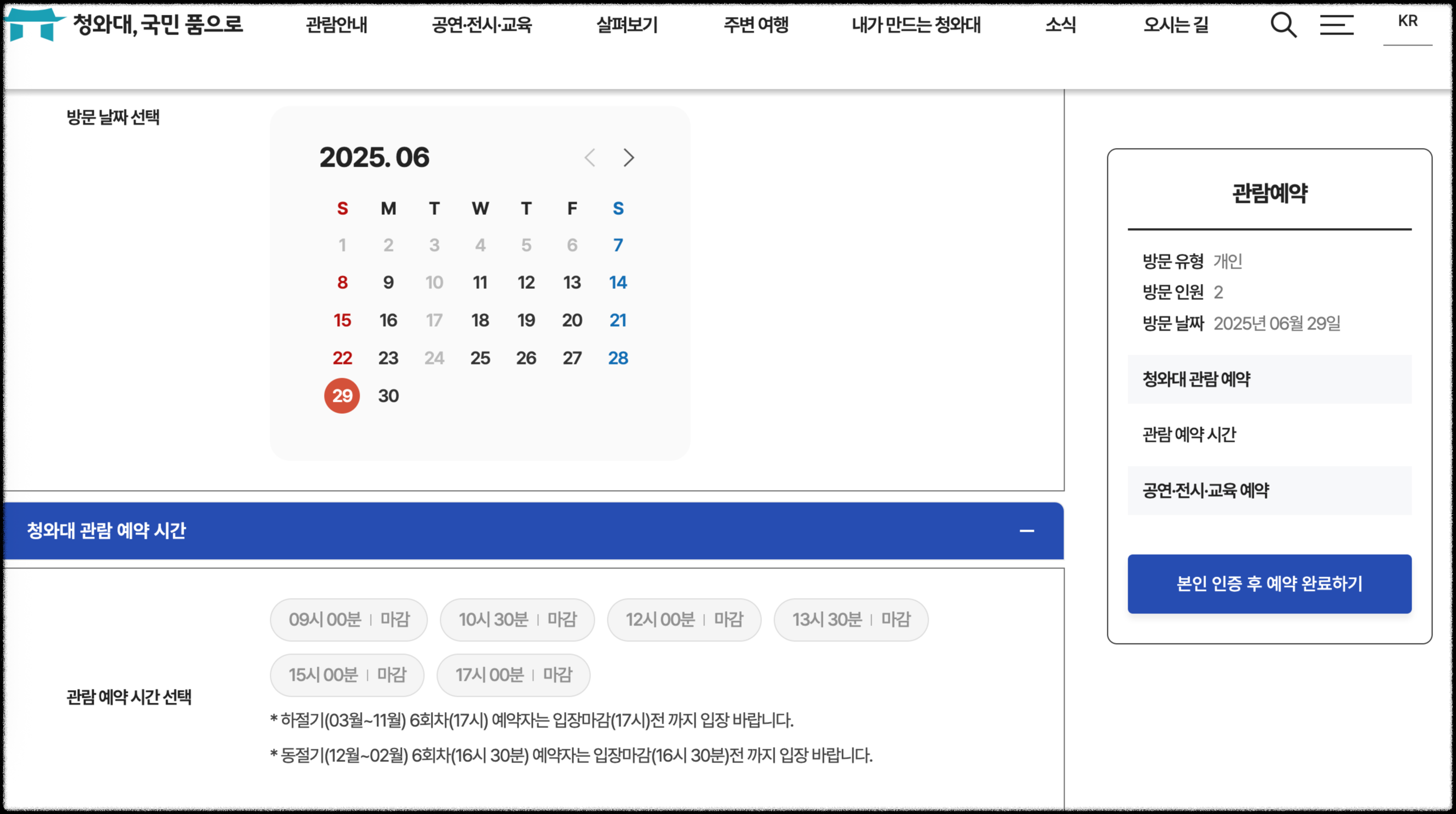Viewport: 1456px width, 814px height.
Task: Select June 30 on the calendar
Action: 388,396
